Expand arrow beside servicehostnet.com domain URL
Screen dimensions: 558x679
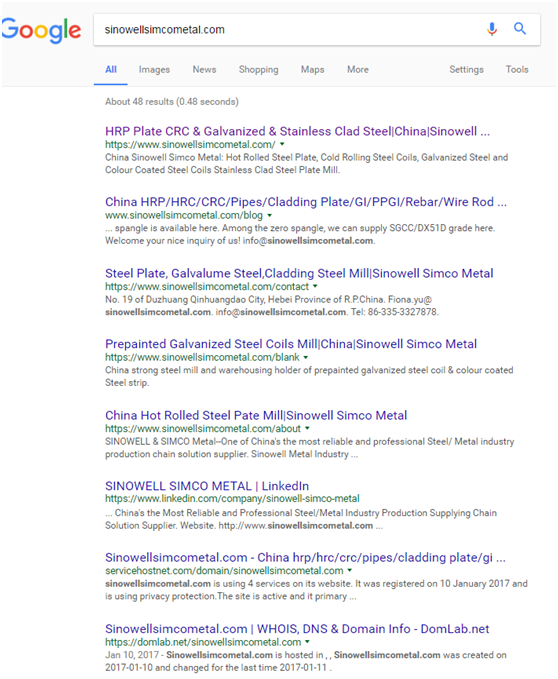pos(349,571)
